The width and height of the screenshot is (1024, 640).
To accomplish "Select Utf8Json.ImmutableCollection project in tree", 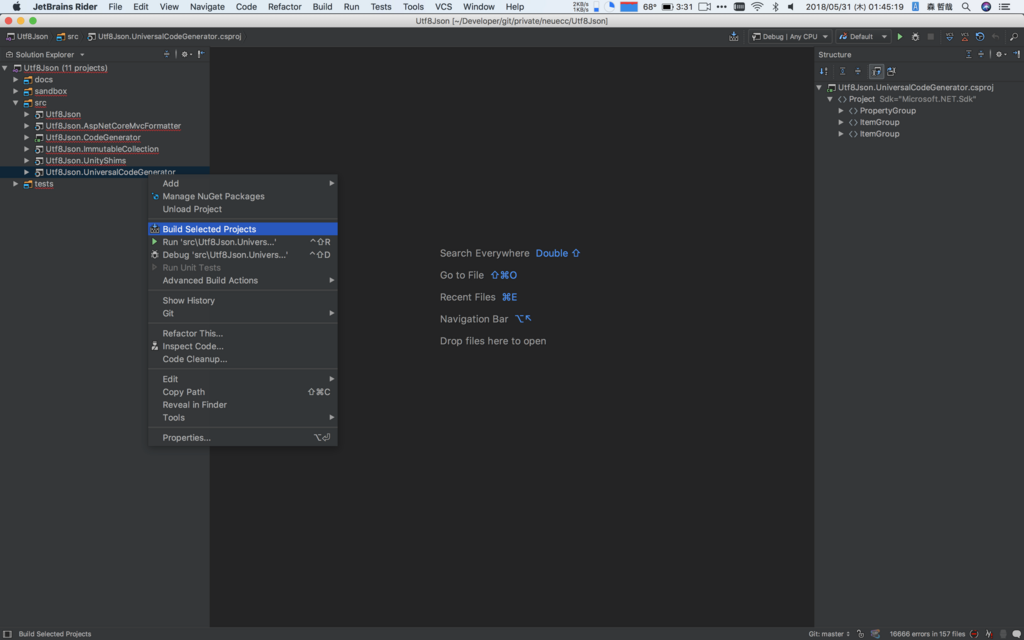I will point(102,149).
